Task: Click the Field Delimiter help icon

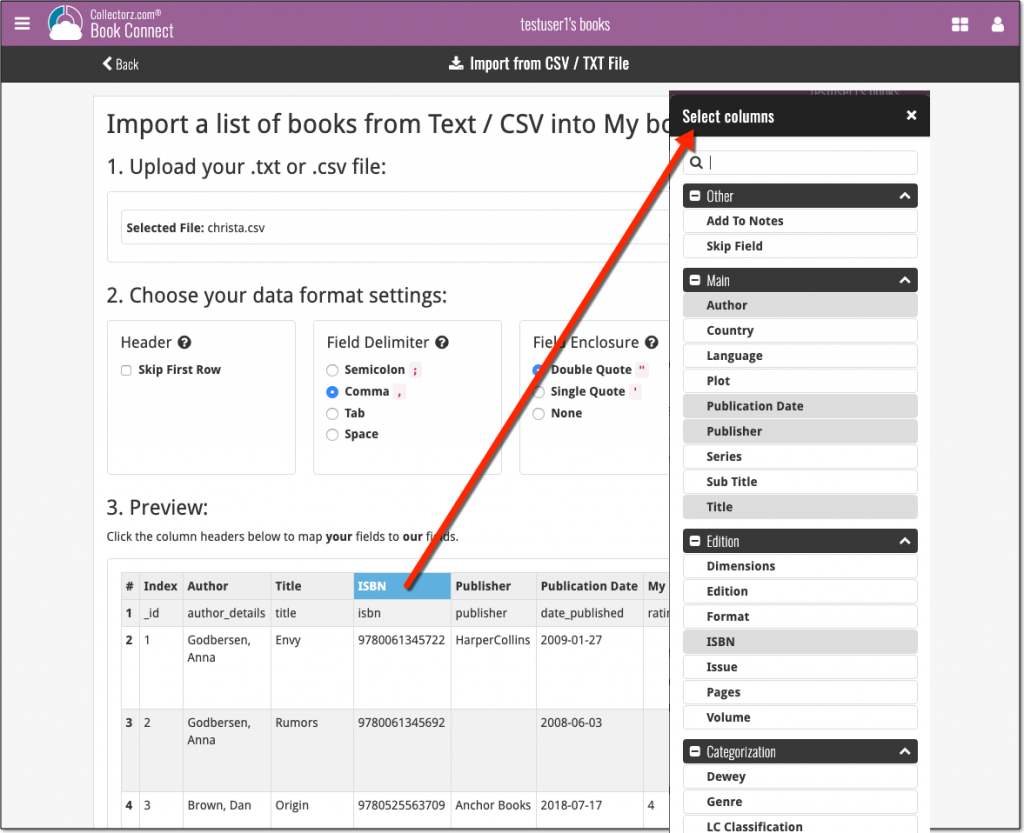Action: pyautogui.click(x=442, y=342)
